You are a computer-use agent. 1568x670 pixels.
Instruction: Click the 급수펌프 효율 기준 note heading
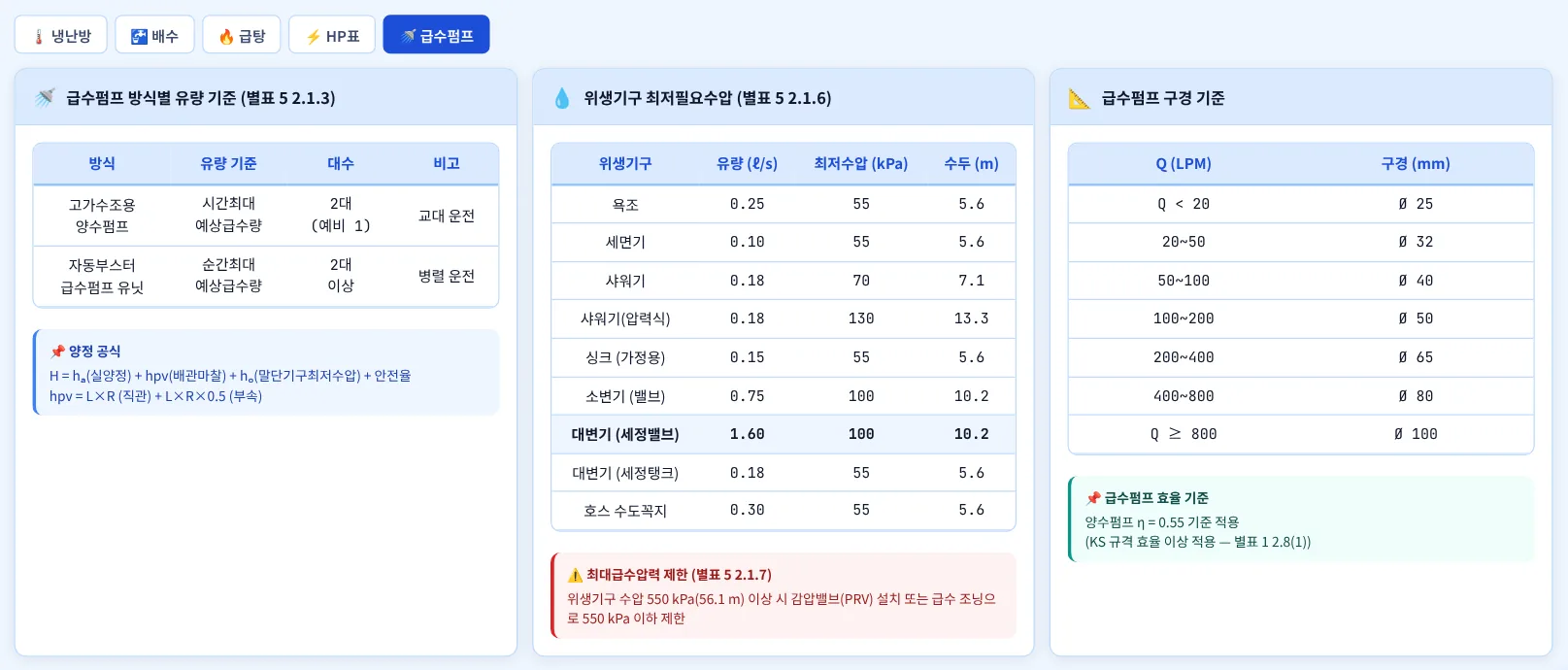pyautogui.click(x=1156, y=498)
